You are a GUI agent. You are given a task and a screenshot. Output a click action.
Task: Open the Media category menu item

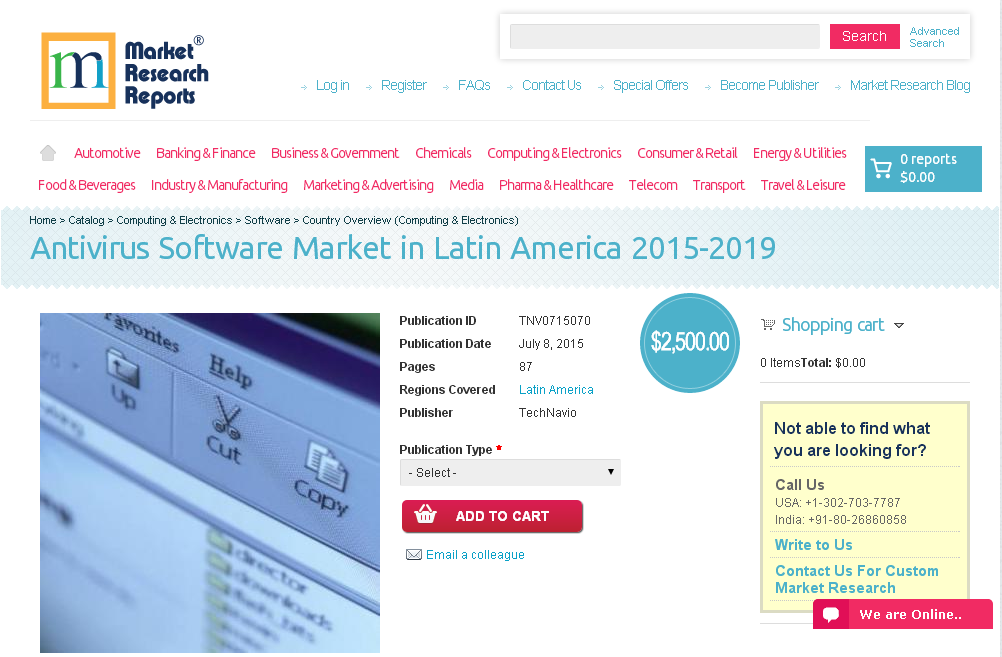pos(466,184)
